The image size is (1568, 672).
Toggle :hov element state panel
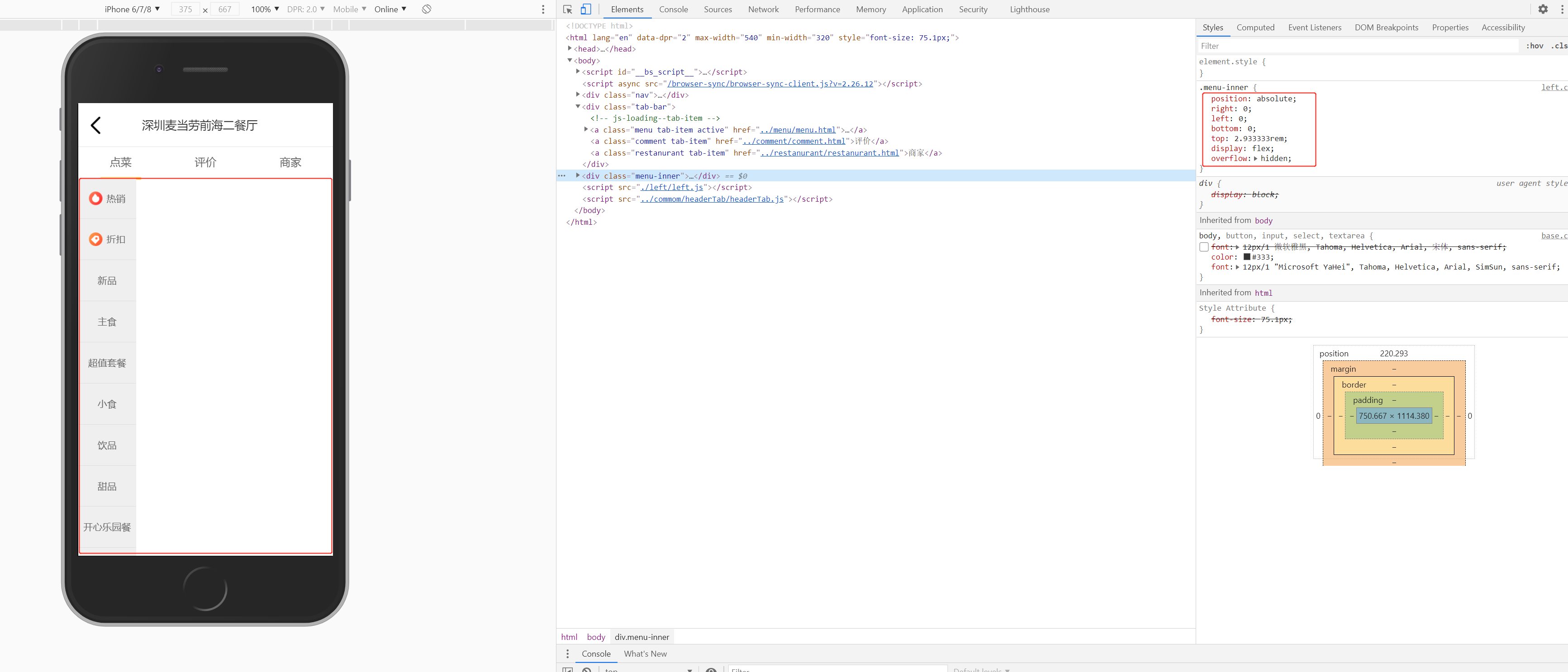1534,46
